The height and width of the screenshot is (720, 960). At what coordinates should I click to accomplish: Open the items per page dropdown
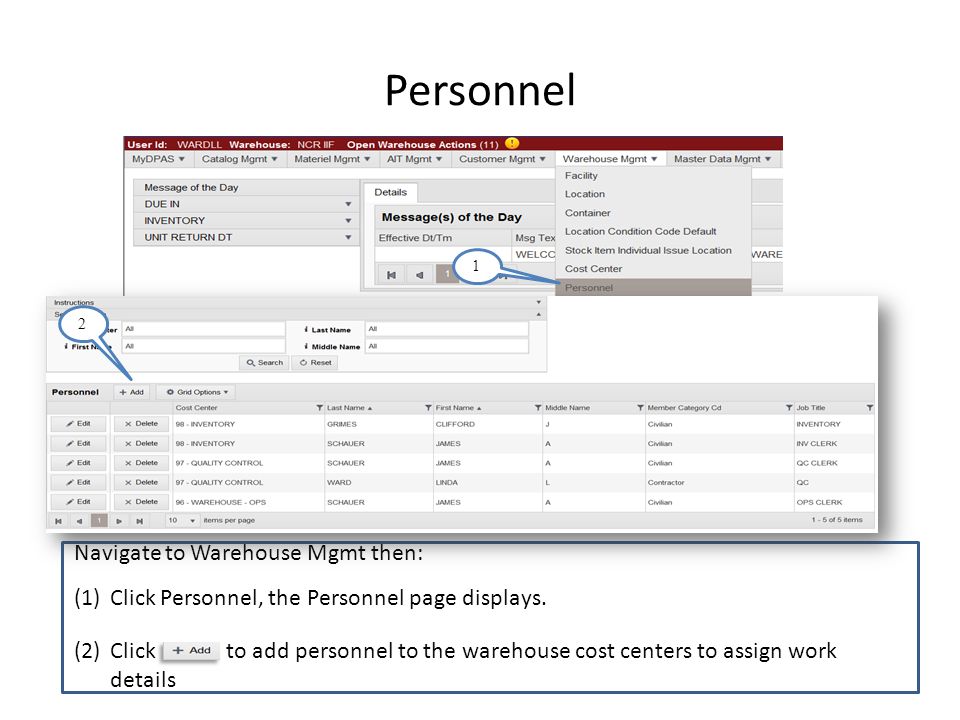tap(182, 520)
